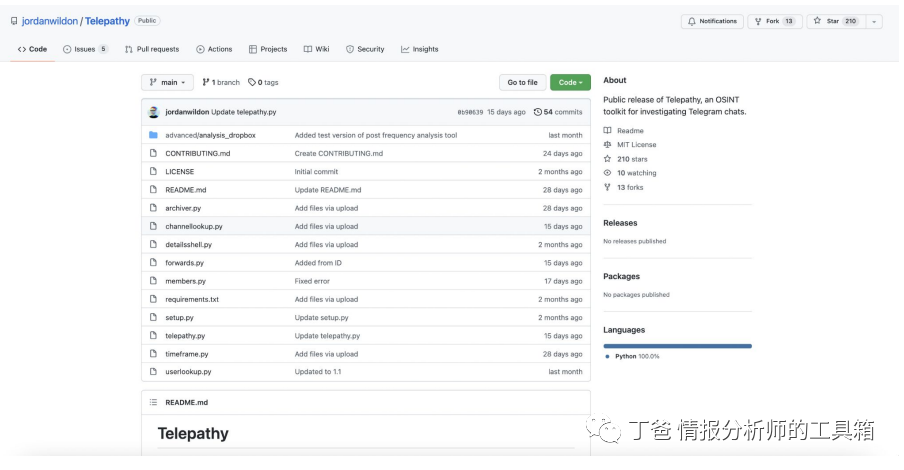Open members.py file

click(x=186, y=281)
